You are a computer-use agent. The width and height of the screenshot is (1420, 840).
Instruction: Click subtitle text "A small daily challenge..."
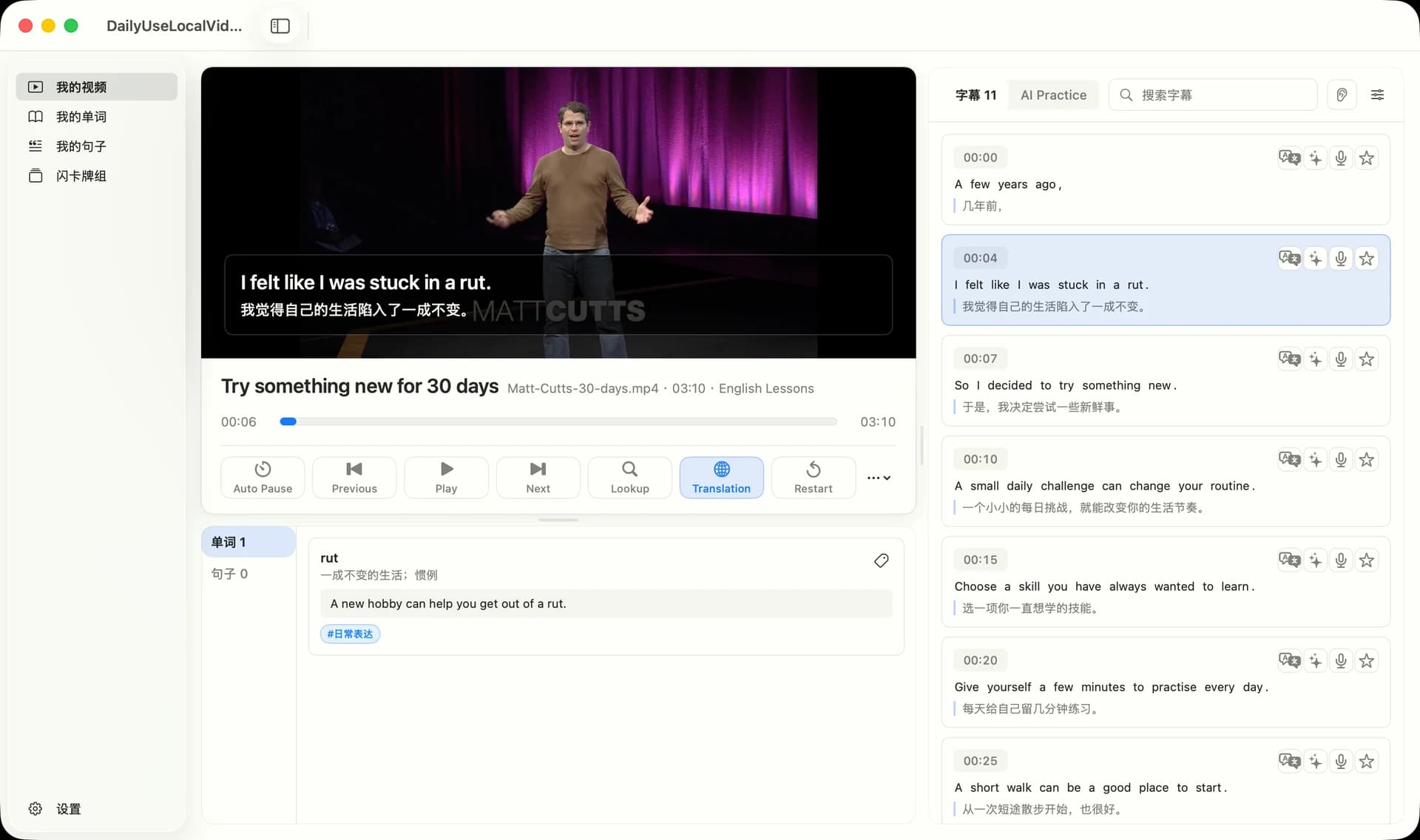click(1104, 486)
